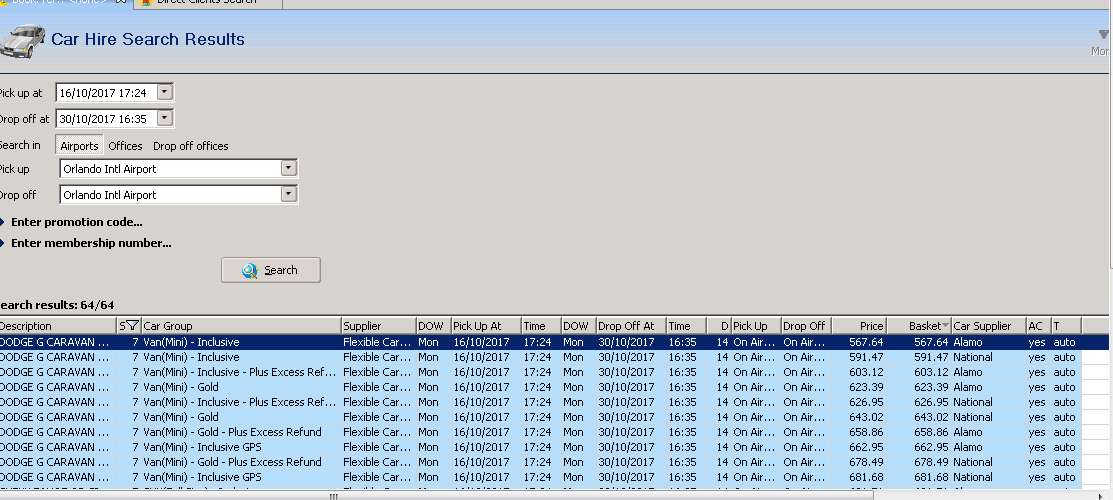The image size is (1113, 500).
Task: Sort by the AC column header
Action: tap(1038, 326)
